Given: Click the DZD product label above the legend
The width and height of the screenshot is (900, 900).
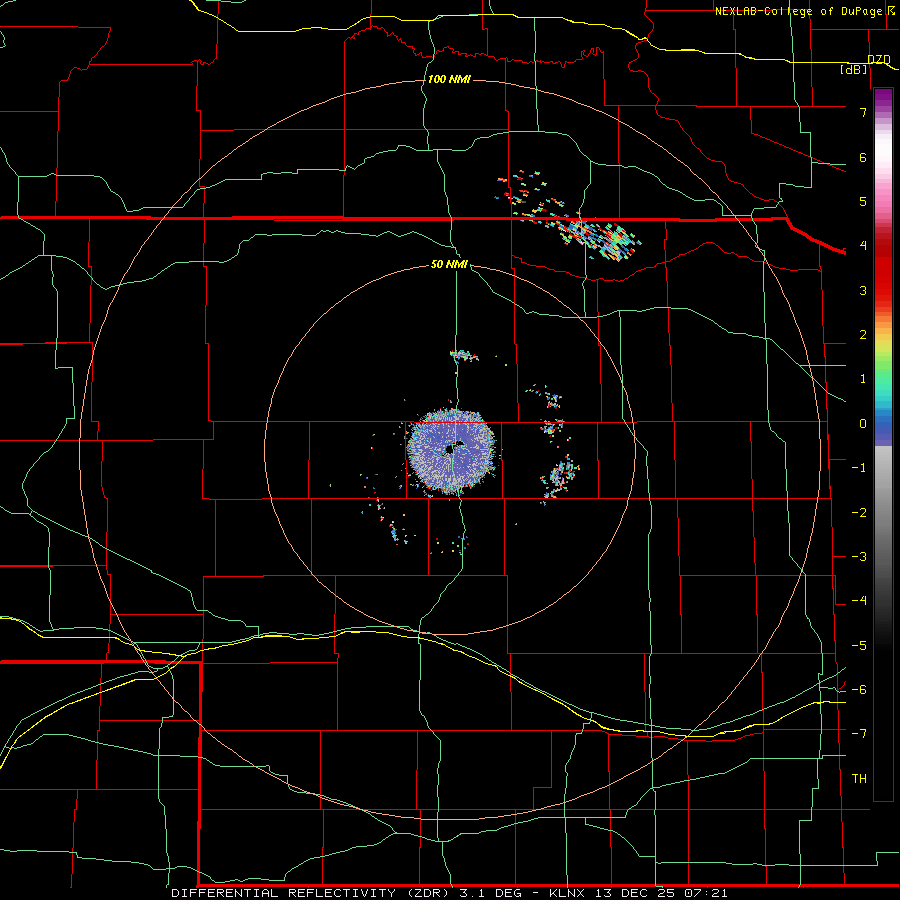Looking at the screenshot, I should pos(879,59).
